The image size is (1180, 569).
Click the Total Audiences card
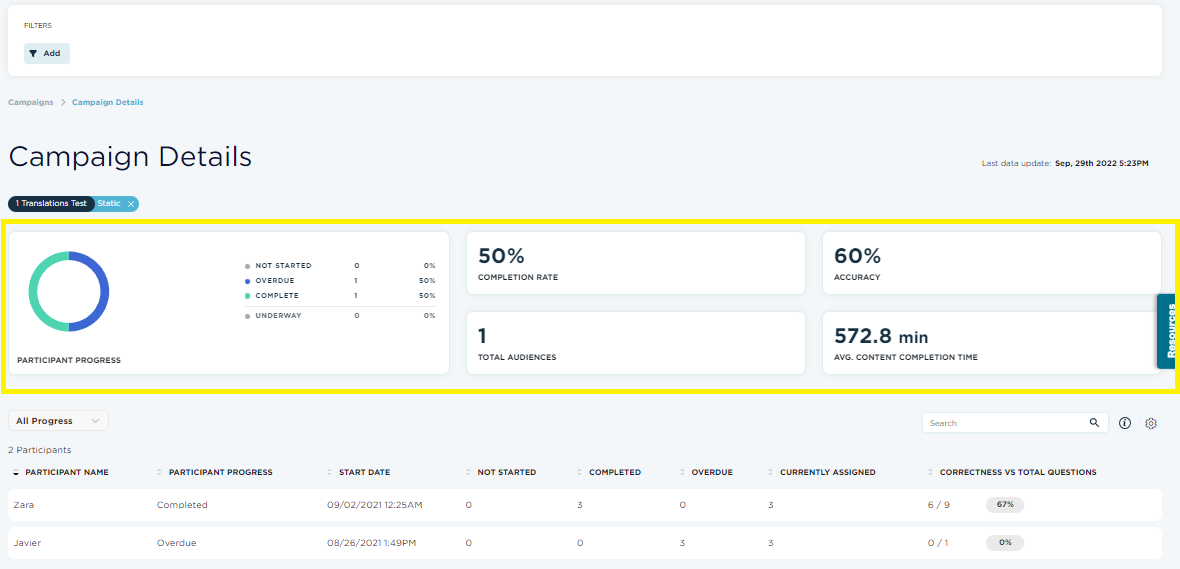(x=636, y=343)
